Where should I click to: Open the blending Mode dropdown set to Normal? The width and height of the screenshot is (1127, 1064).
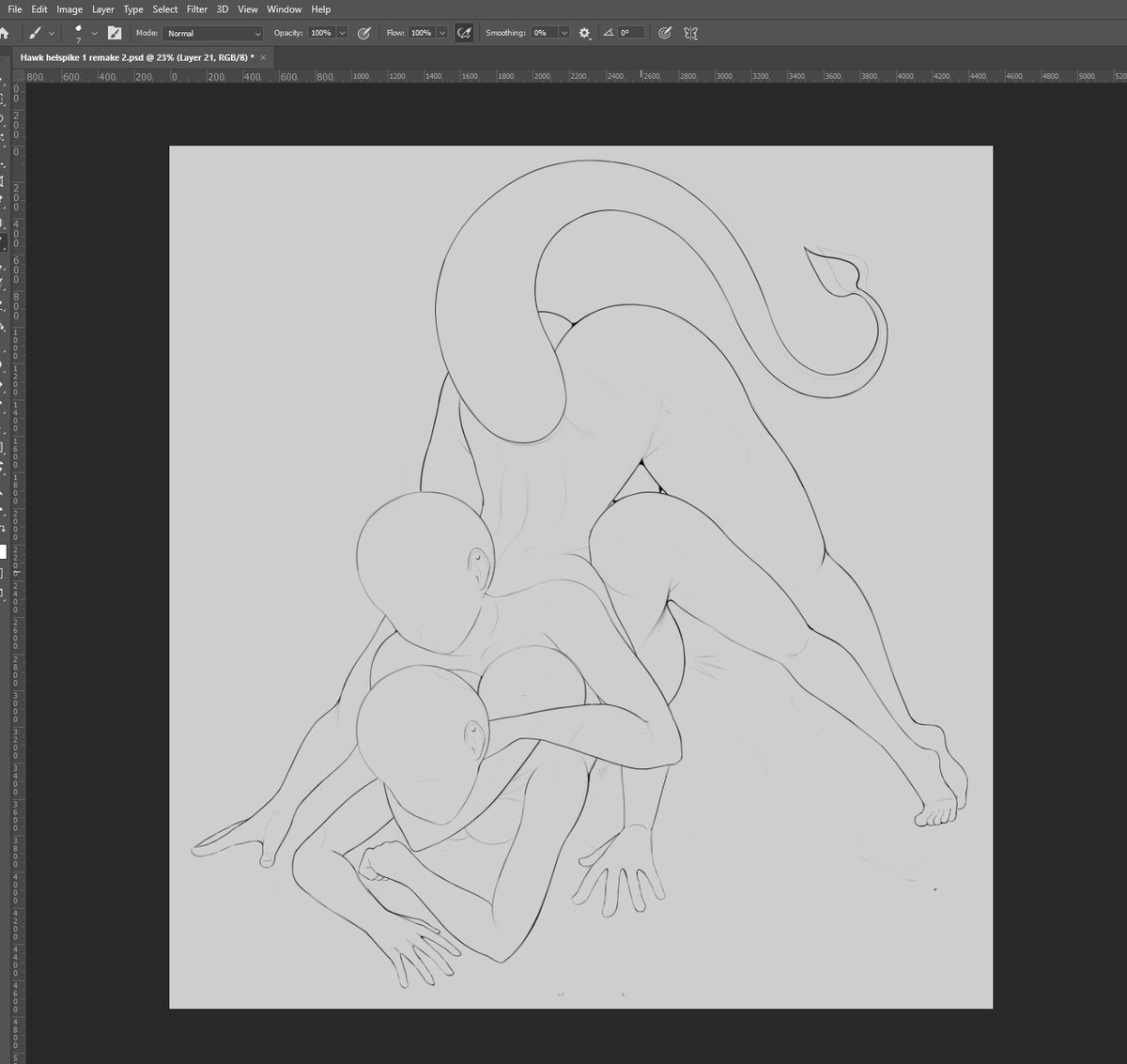point(213,33)
